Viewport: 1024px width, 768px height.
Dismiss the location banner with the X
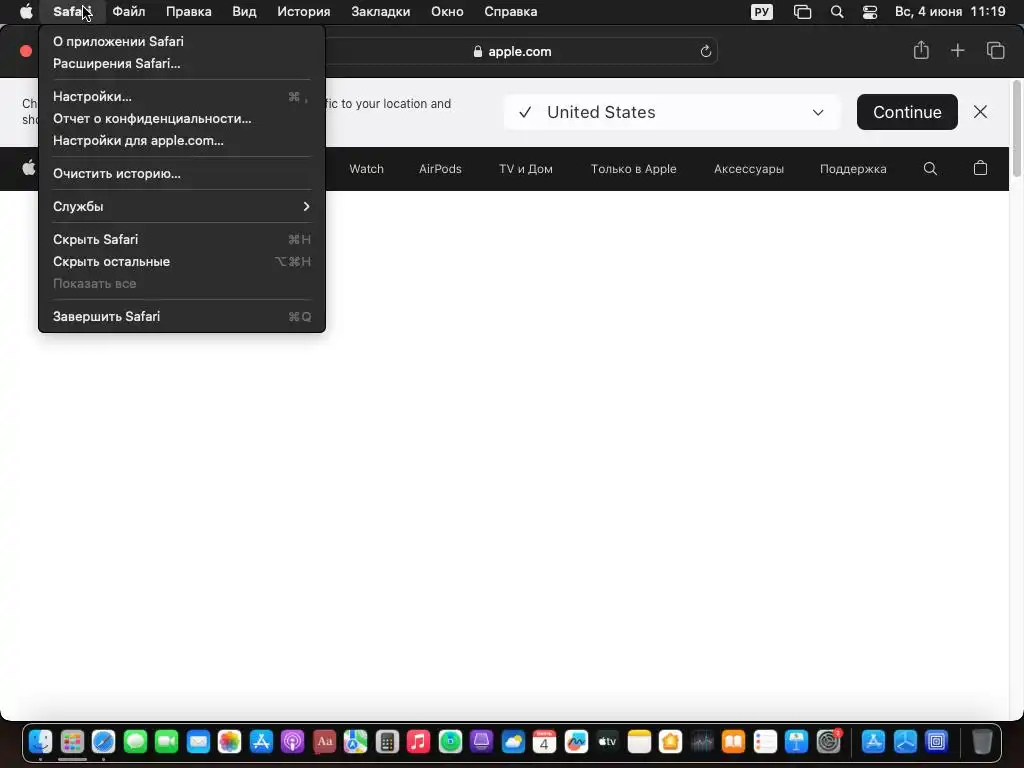(980, 112)
